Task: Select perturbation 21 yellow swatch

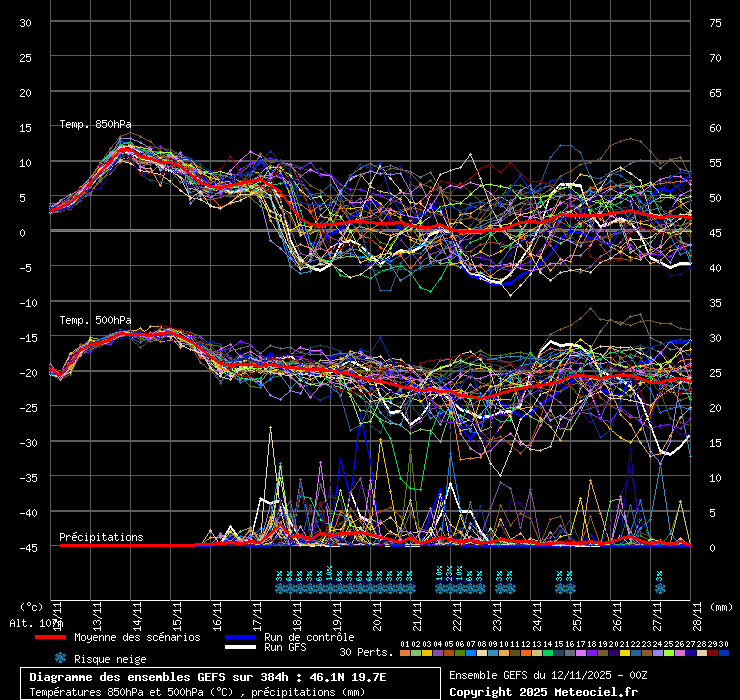Action: [624, 653]
